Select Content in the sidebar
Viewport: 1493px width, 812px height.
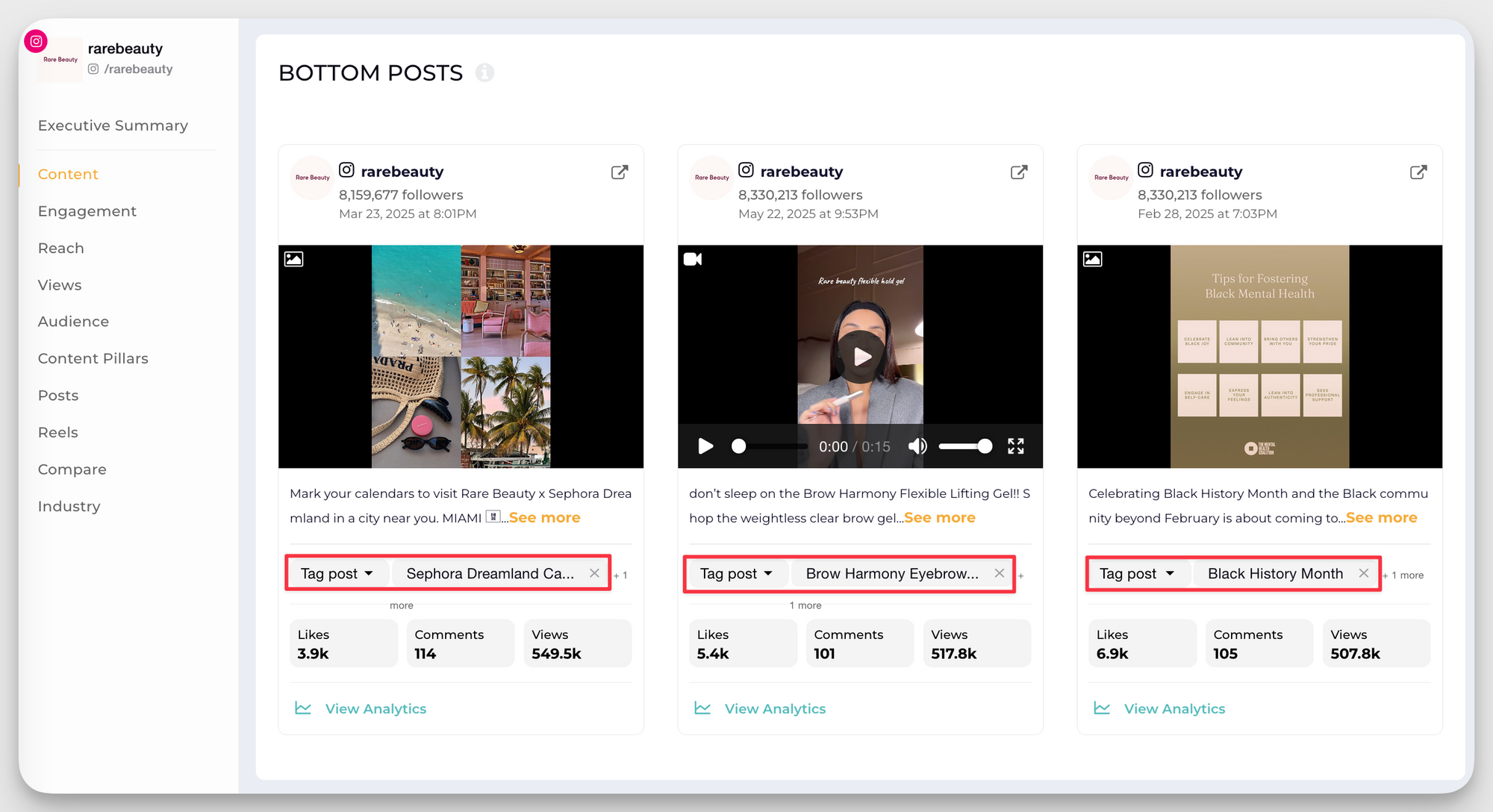point(68,174)
